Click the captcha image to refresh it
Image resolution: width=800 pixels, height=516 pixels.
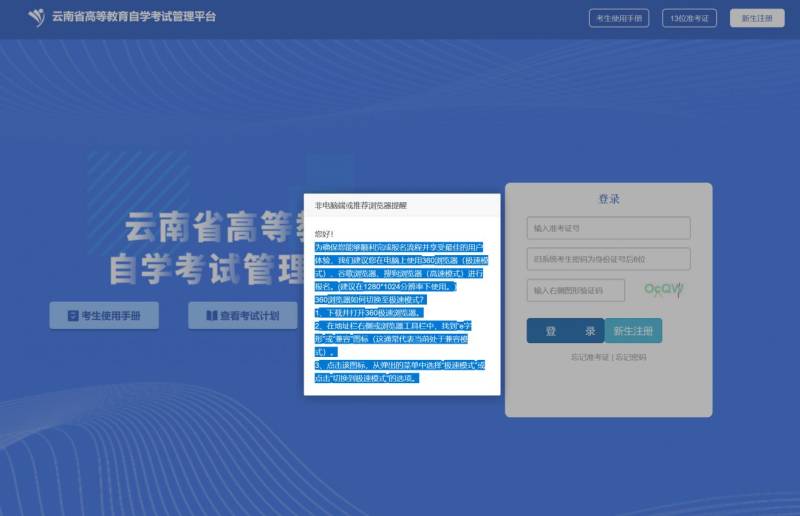663,290
